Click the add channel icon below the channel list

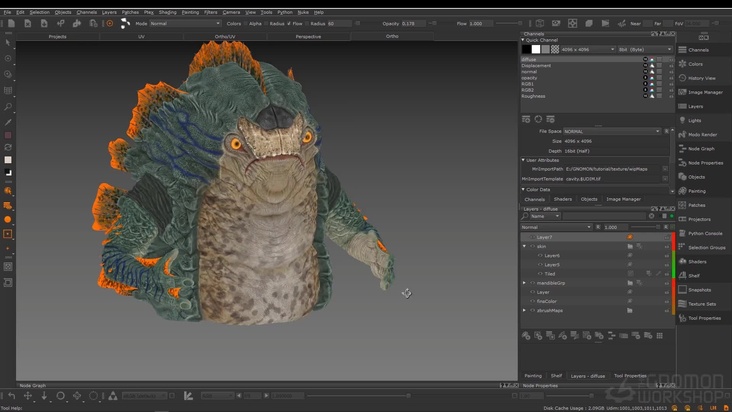click(x=526, y=119)
